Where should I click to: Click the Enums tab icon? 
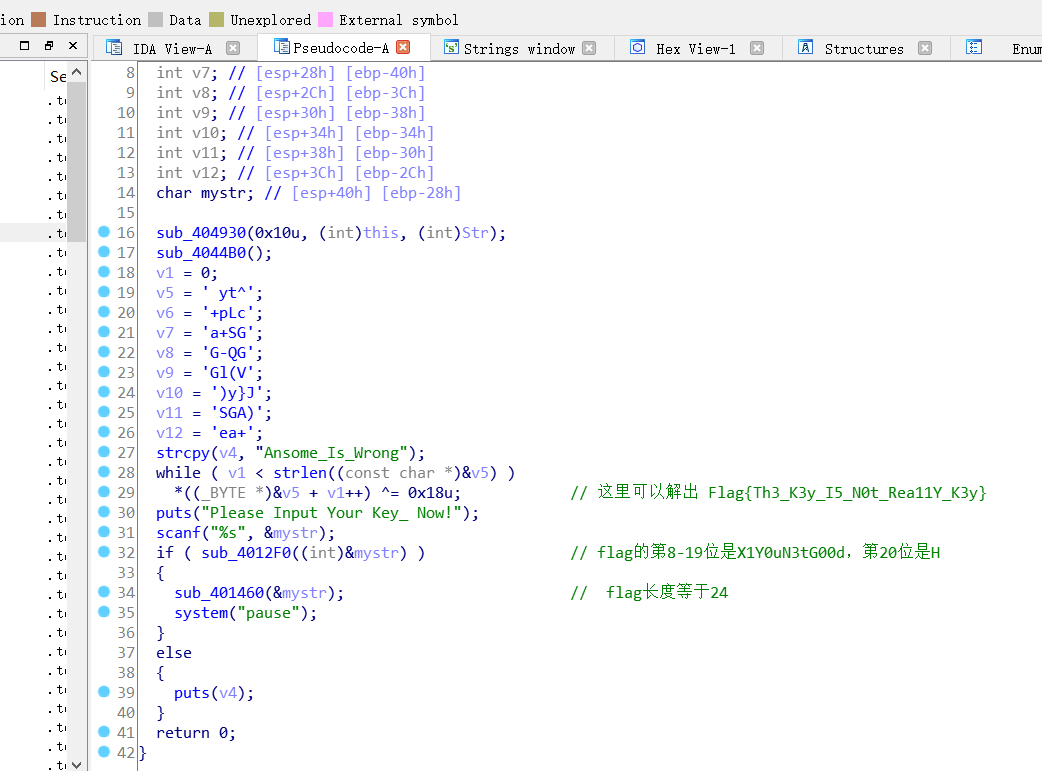(x=973, y=47)
